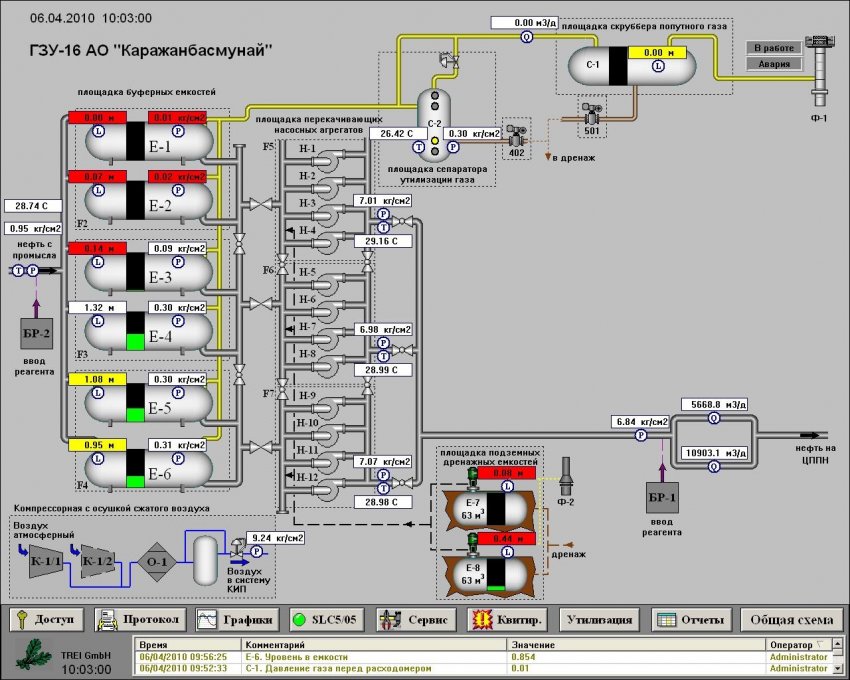Click reagent unit БР-1 block

click(662, 497)
